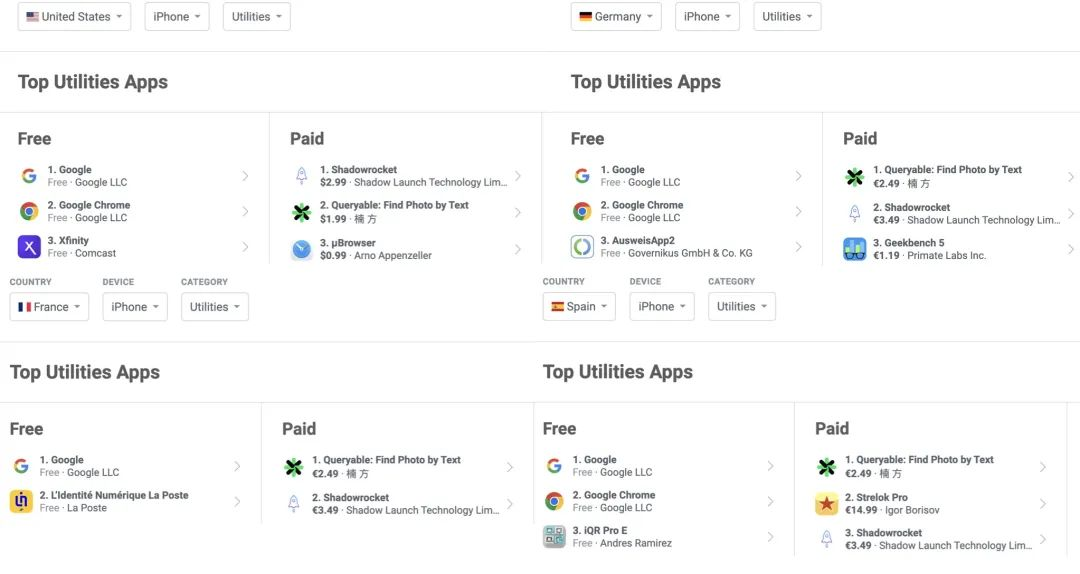
Task: Open the '3. AusweisApp2' app link
Action: point(638,240)
